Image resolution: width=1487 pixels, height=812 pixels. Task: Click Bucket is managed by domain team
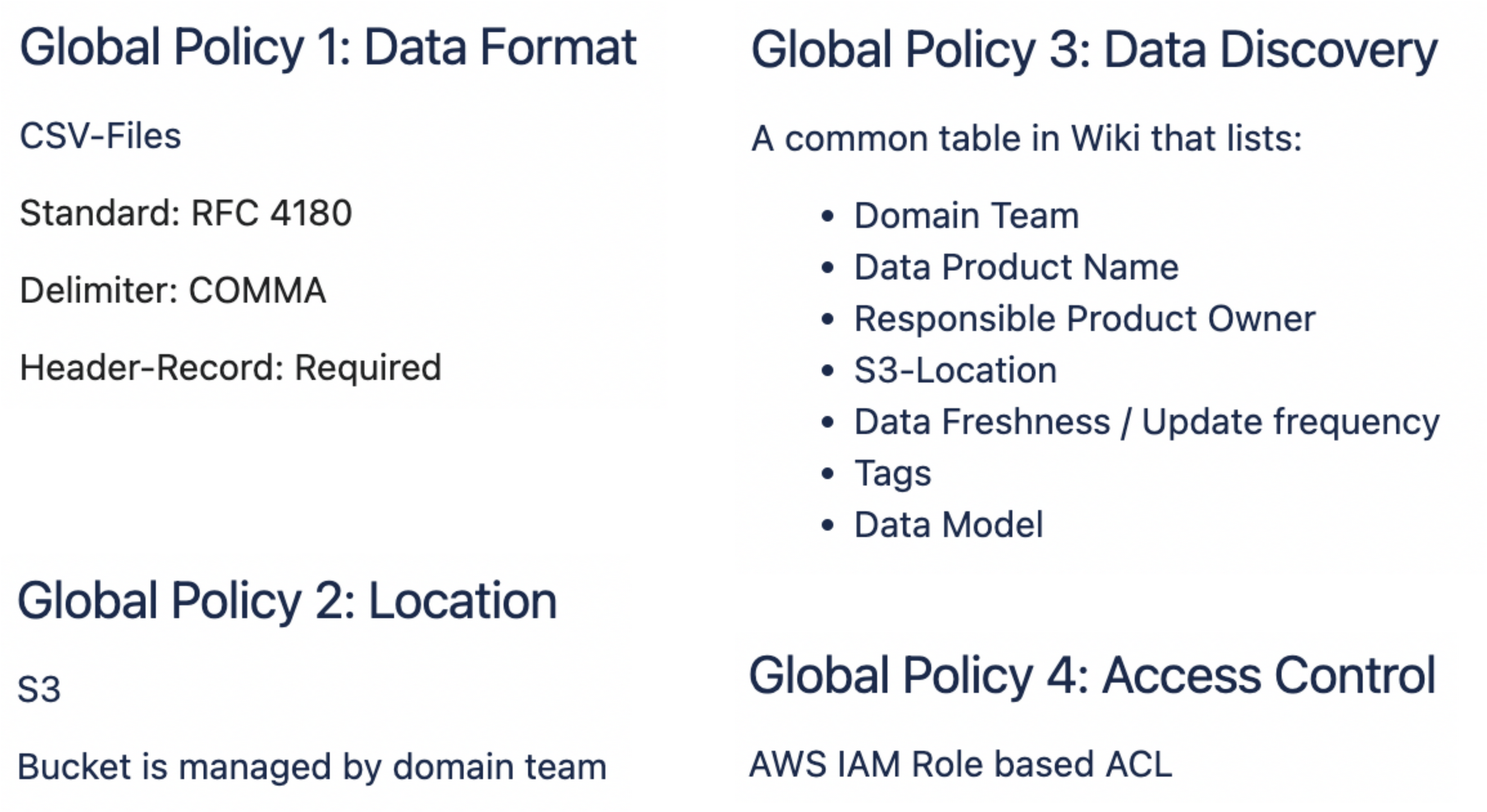pyautogui.click(x=312, y=767)
